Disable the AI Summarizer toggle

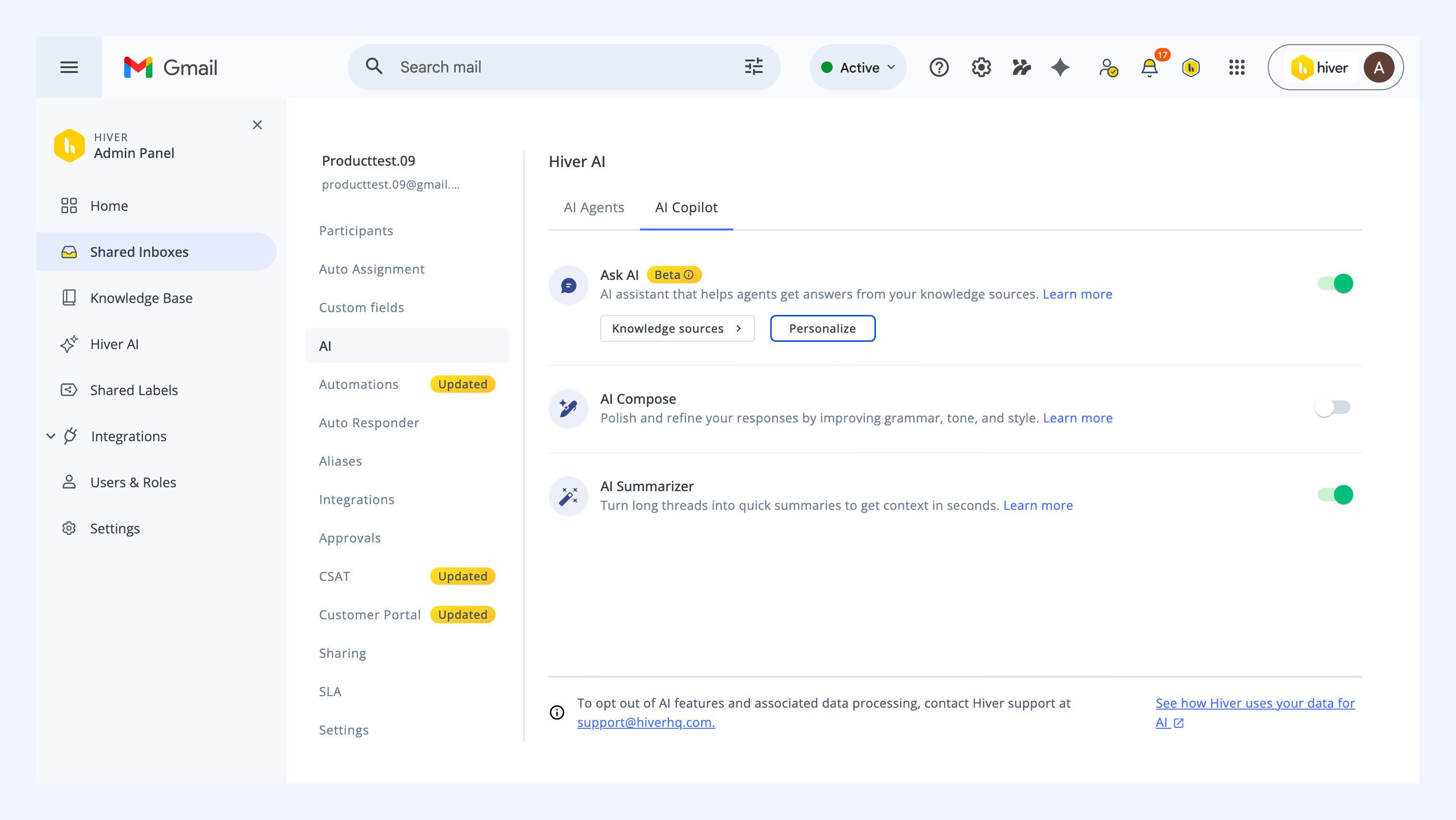pyautogui.click(x=1335, y=494)
